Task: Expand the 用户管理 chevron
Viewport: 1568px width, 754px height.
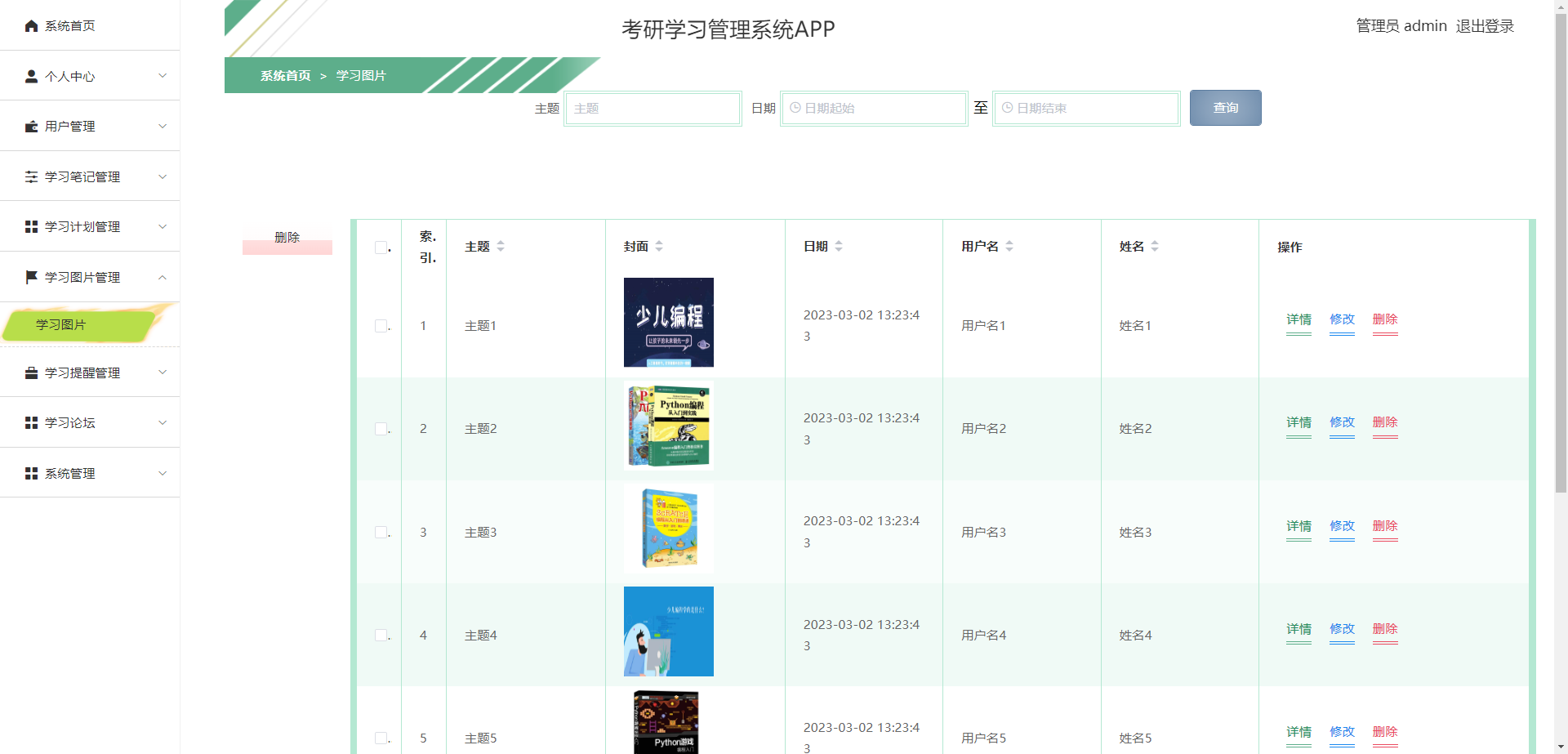Action: tap(163, 126)
